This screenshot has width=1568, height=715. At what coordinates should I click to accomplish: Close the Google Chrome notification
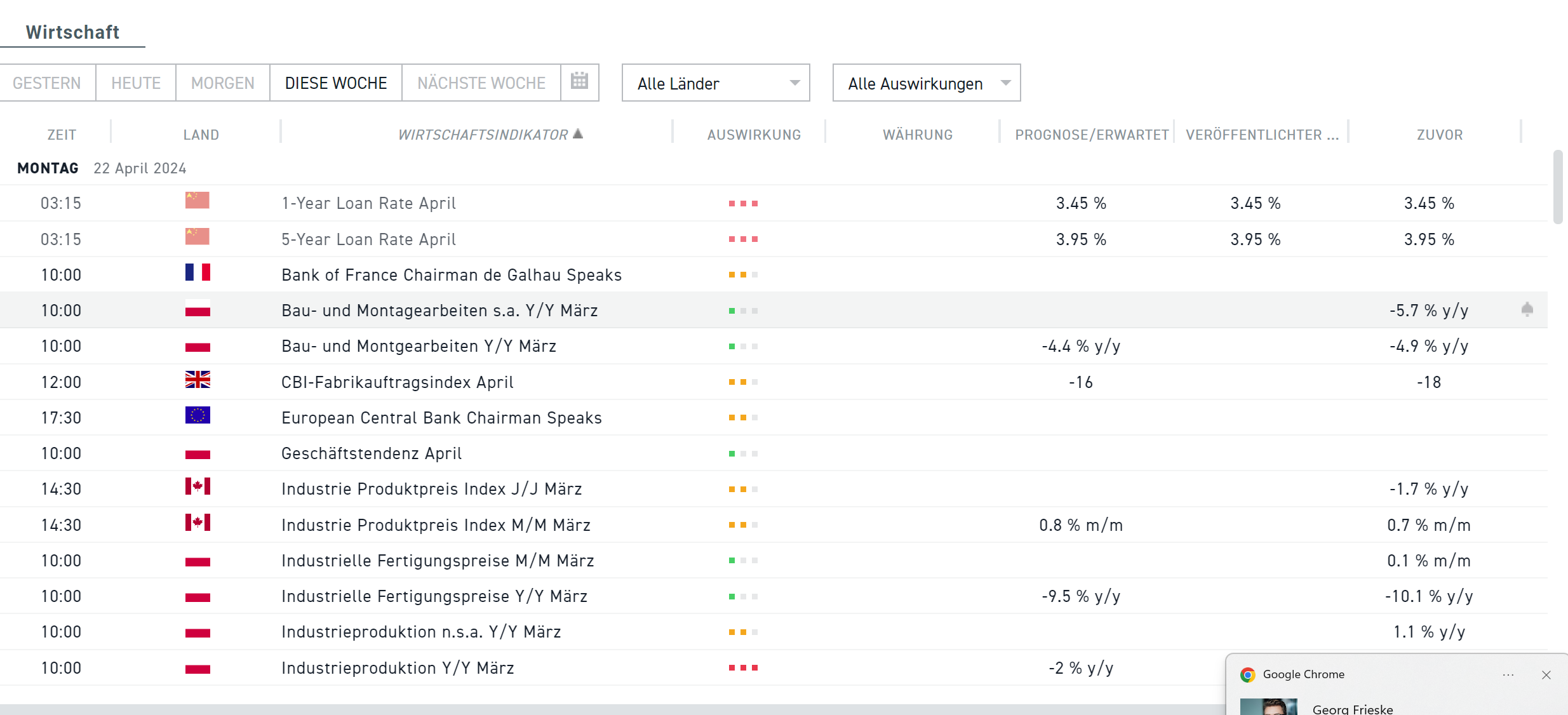[1546, 675]
